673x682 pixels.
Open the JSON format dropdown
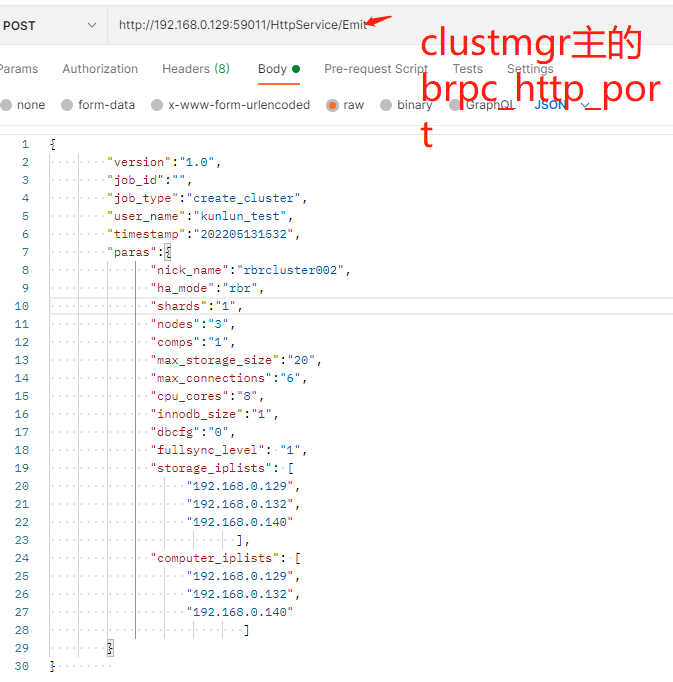coord(561,105)
